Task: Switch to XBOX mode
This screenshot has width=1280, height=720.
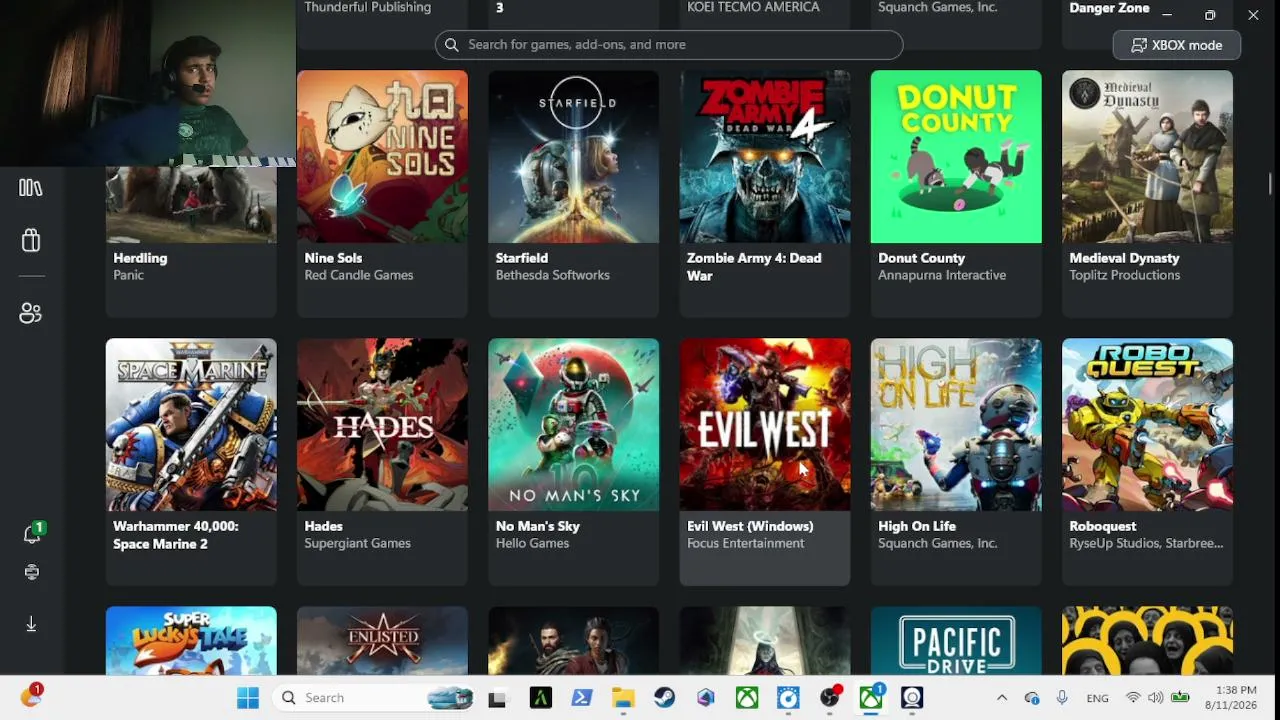Action: [x=1176, y=45]
